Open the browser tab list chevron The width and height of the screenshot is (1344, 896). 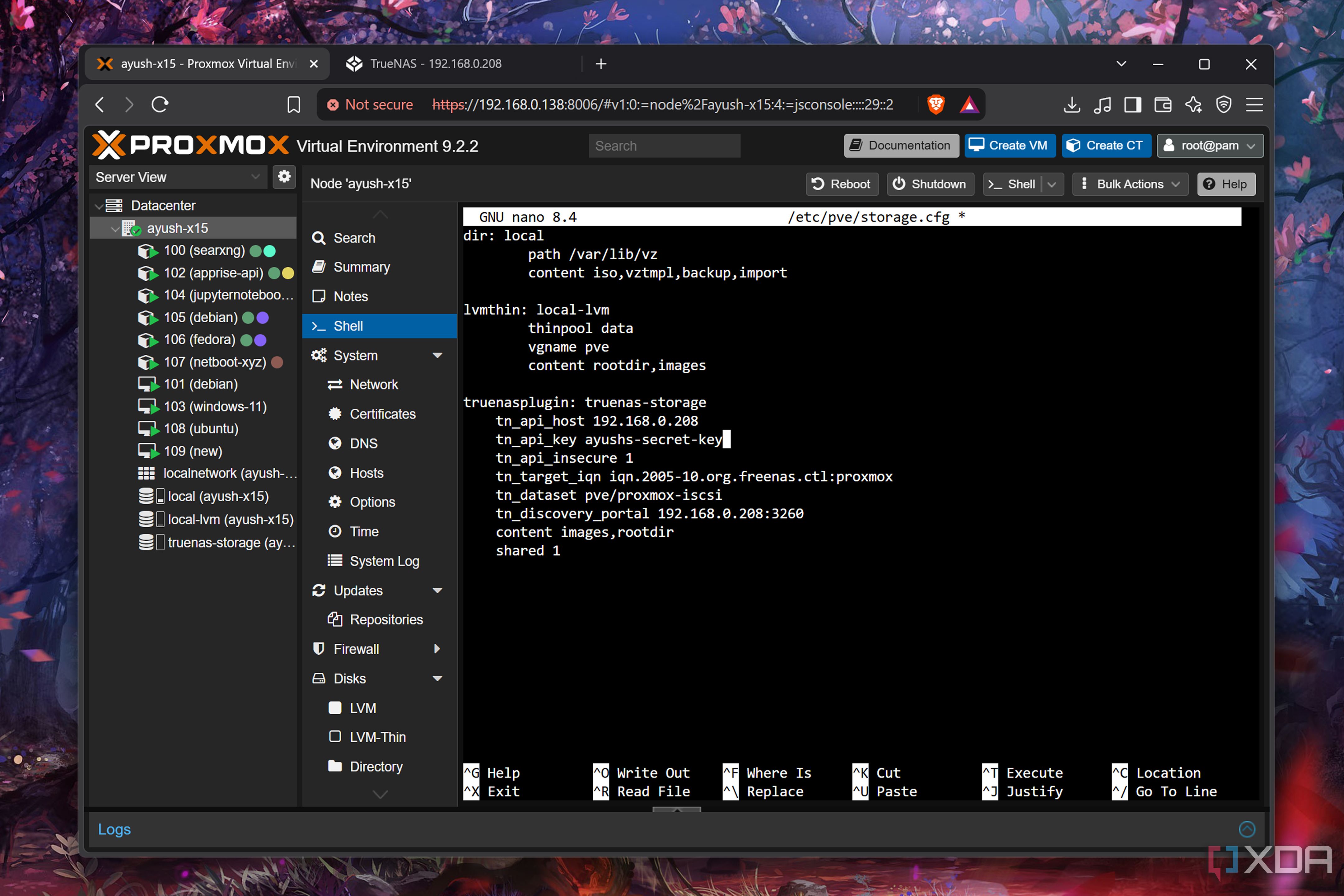pyautogui.click(x=1121, y=64)
